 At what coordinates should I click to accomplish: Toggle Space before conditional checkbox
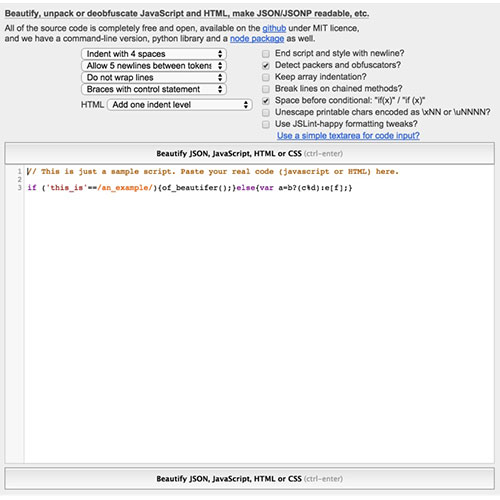tap(266, 101)
